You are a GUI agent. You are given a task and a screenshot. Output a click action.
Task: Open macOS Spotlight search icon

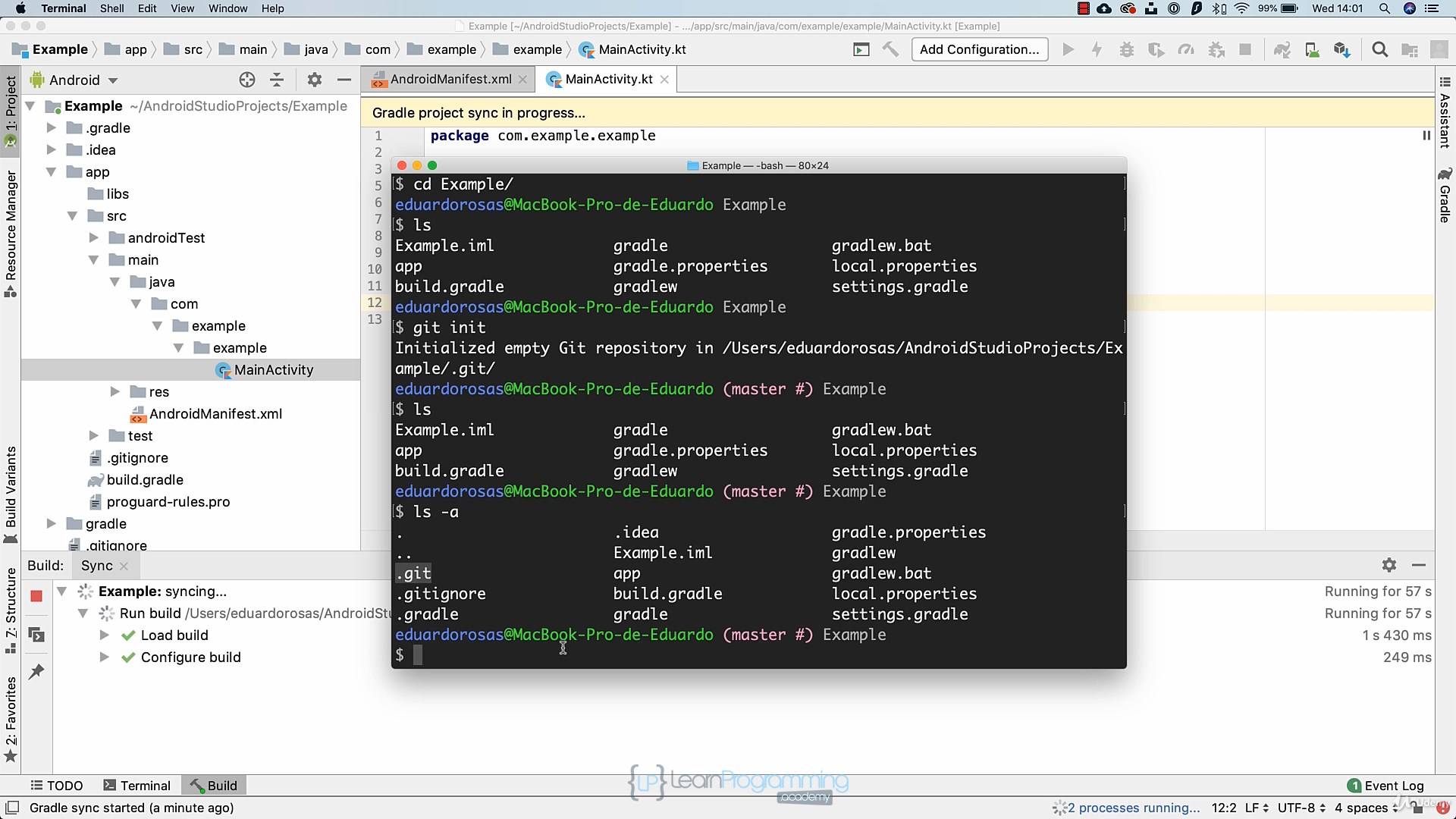(x=1385, y=8)
